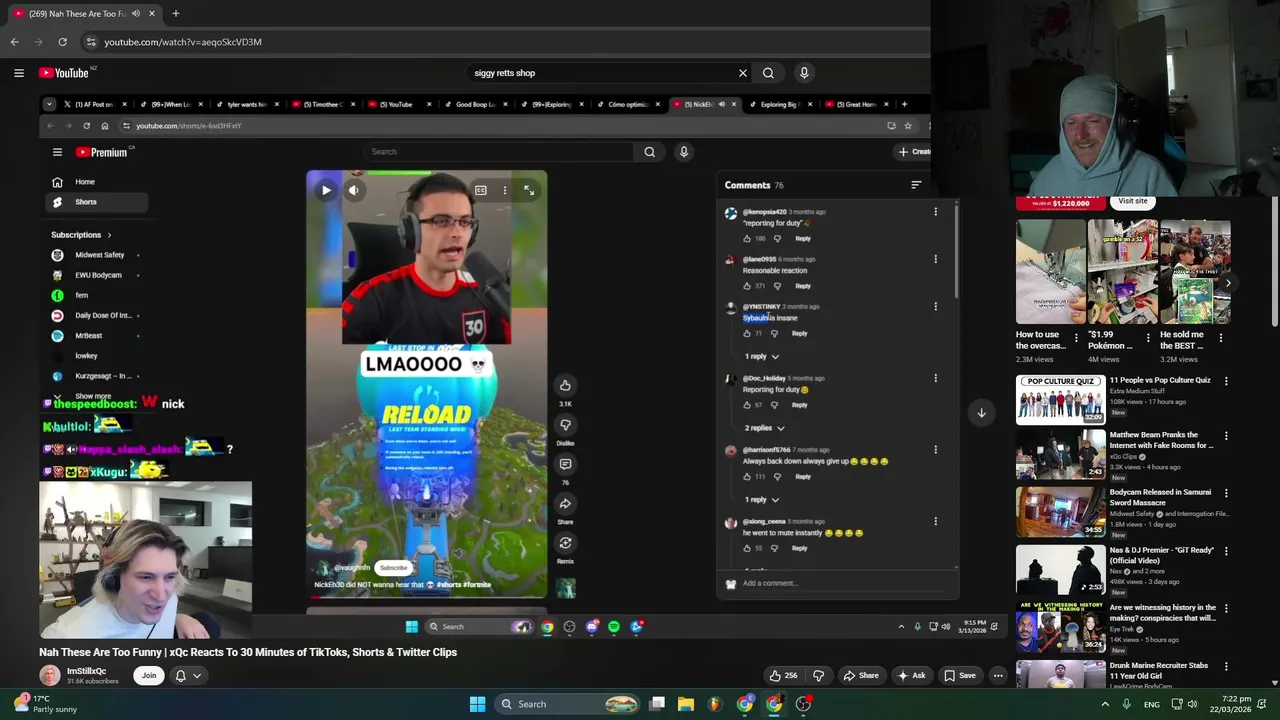1280x720 pixels.
Task: Open 'Drunk Marine Recruiter Stabs' video link
Action: pyautogui.click(x=1159, y=670)
